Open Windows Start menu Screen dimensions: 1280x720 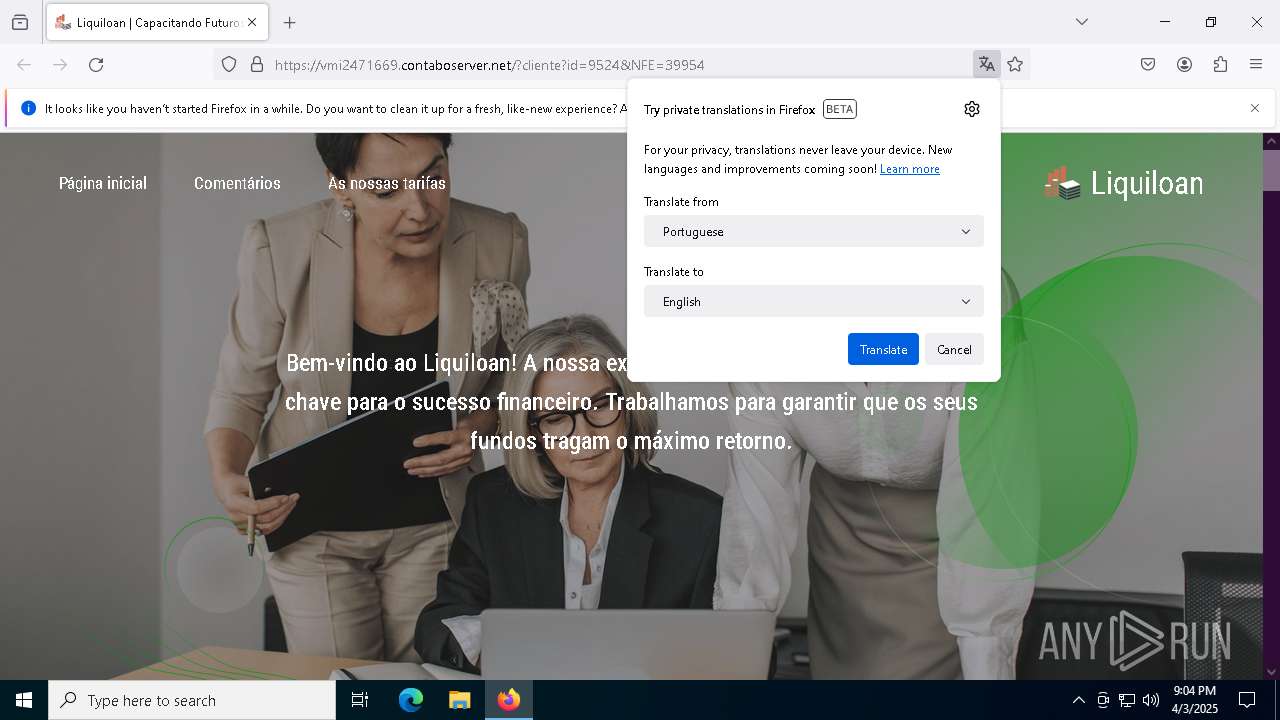coord(24,700)
